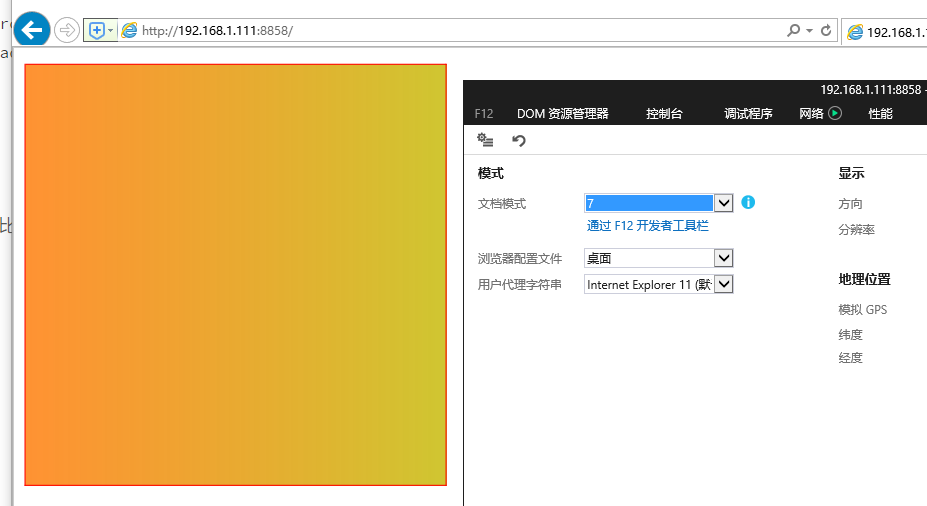Screen dimensions: 927x506
Task: Open the 网络 tab
Action: (x=811, y=113)
